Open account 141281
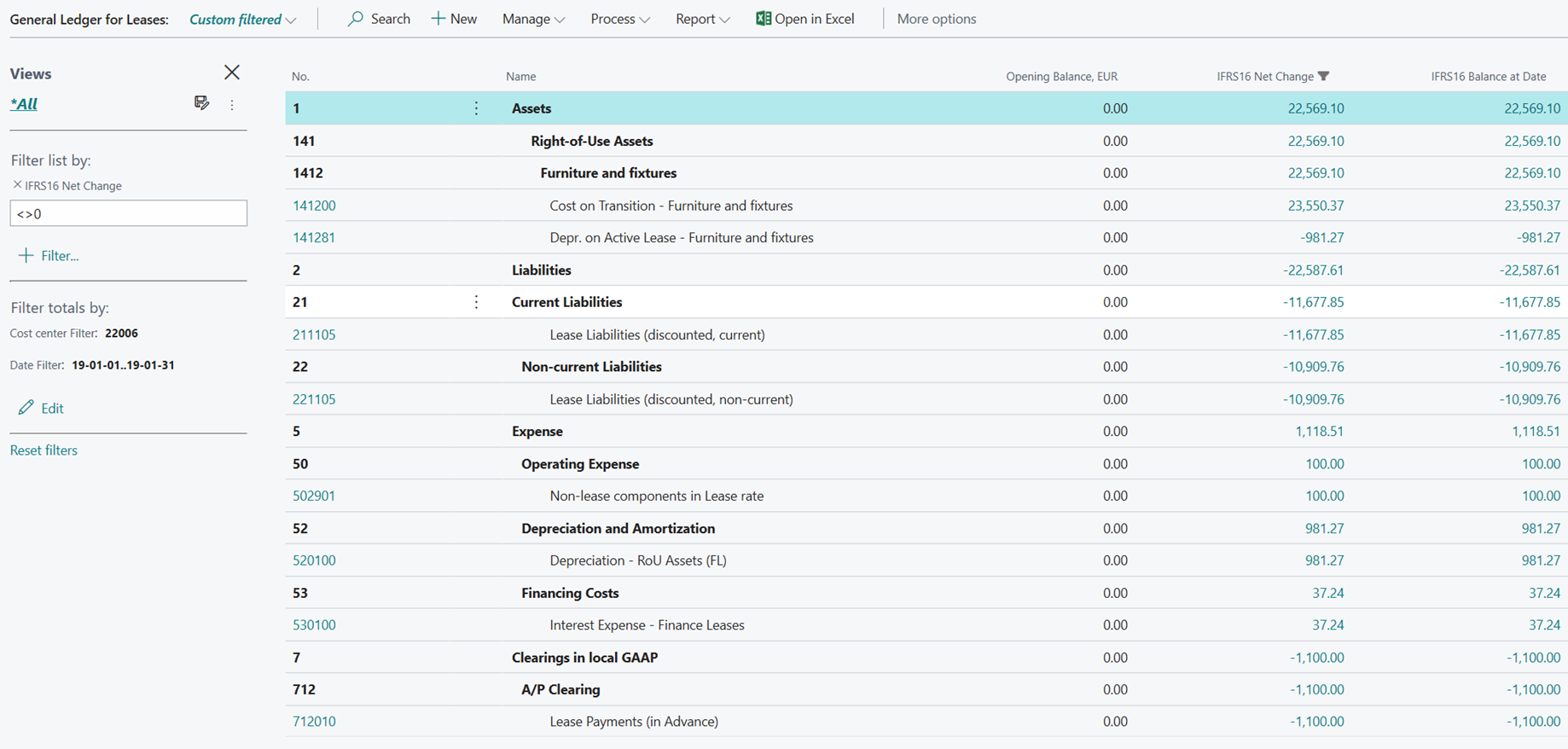 pos(314,238)
